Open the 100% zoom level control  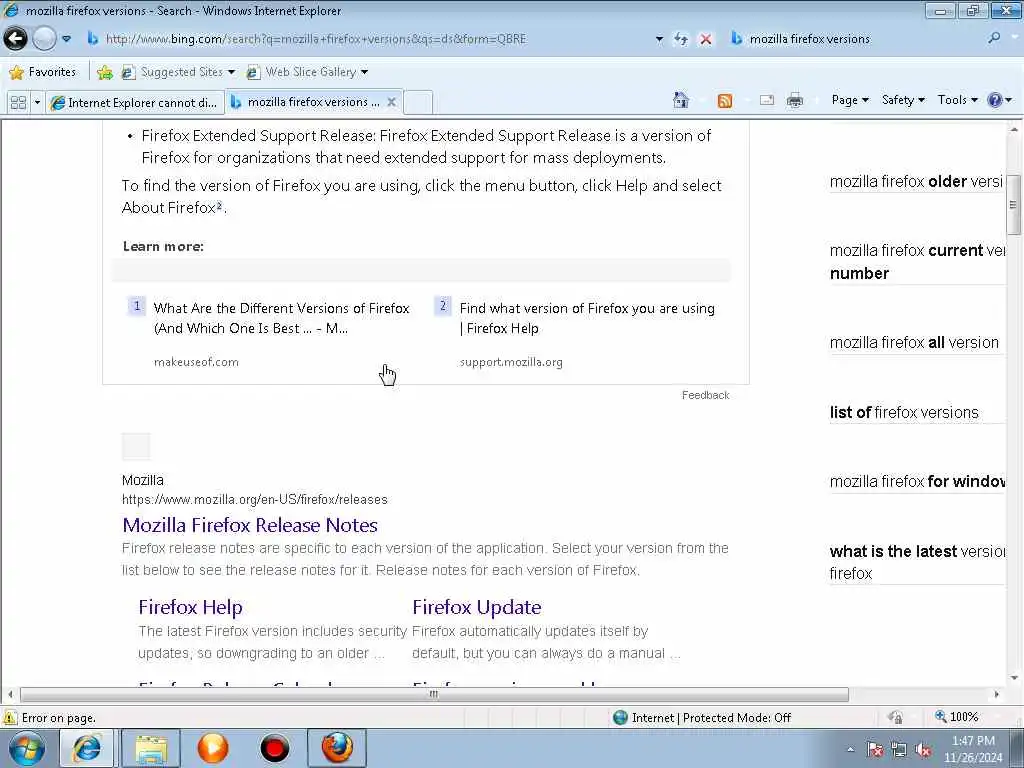[956, 717]
